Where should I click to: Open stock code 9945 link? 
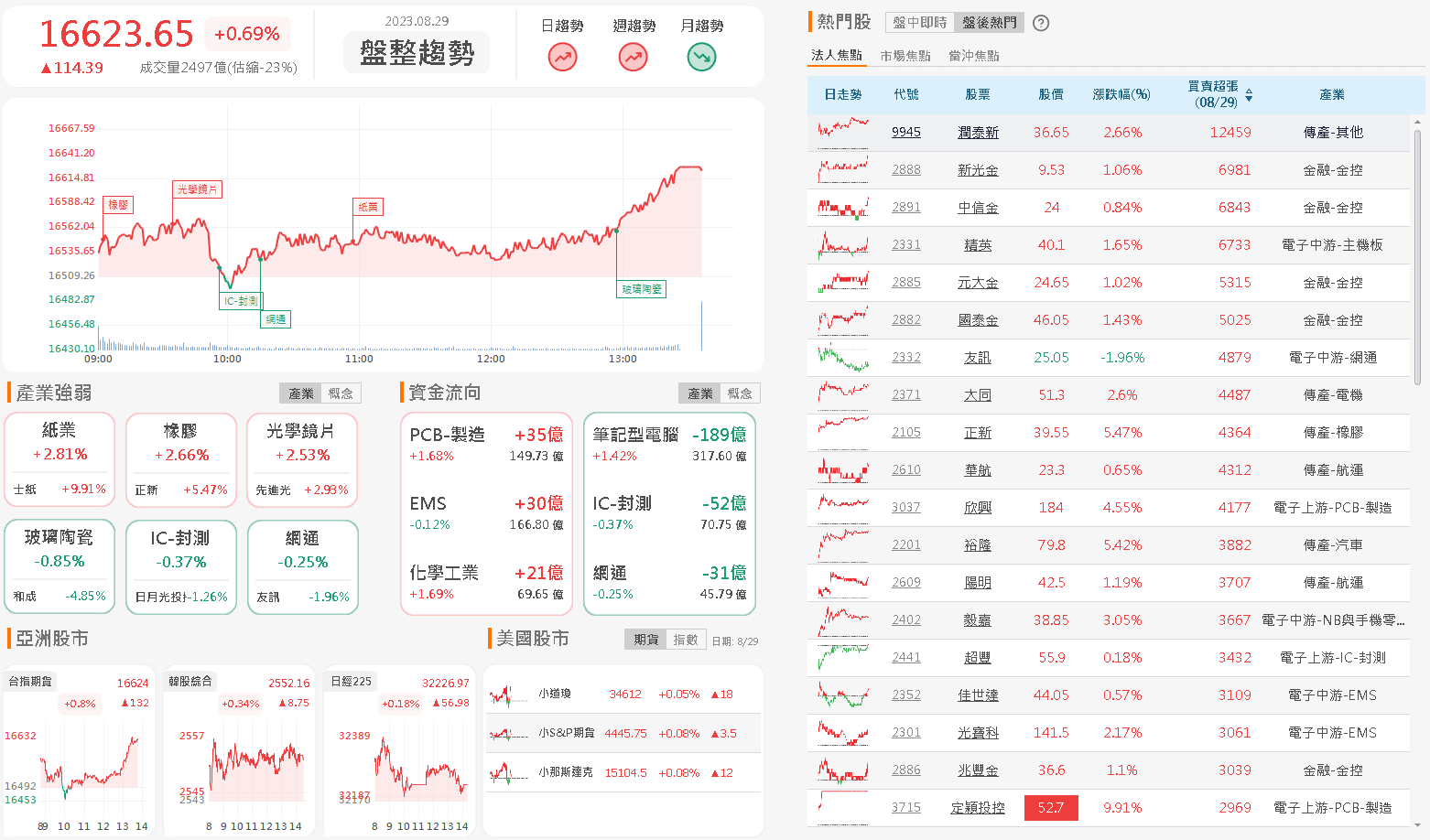point(906,133)
